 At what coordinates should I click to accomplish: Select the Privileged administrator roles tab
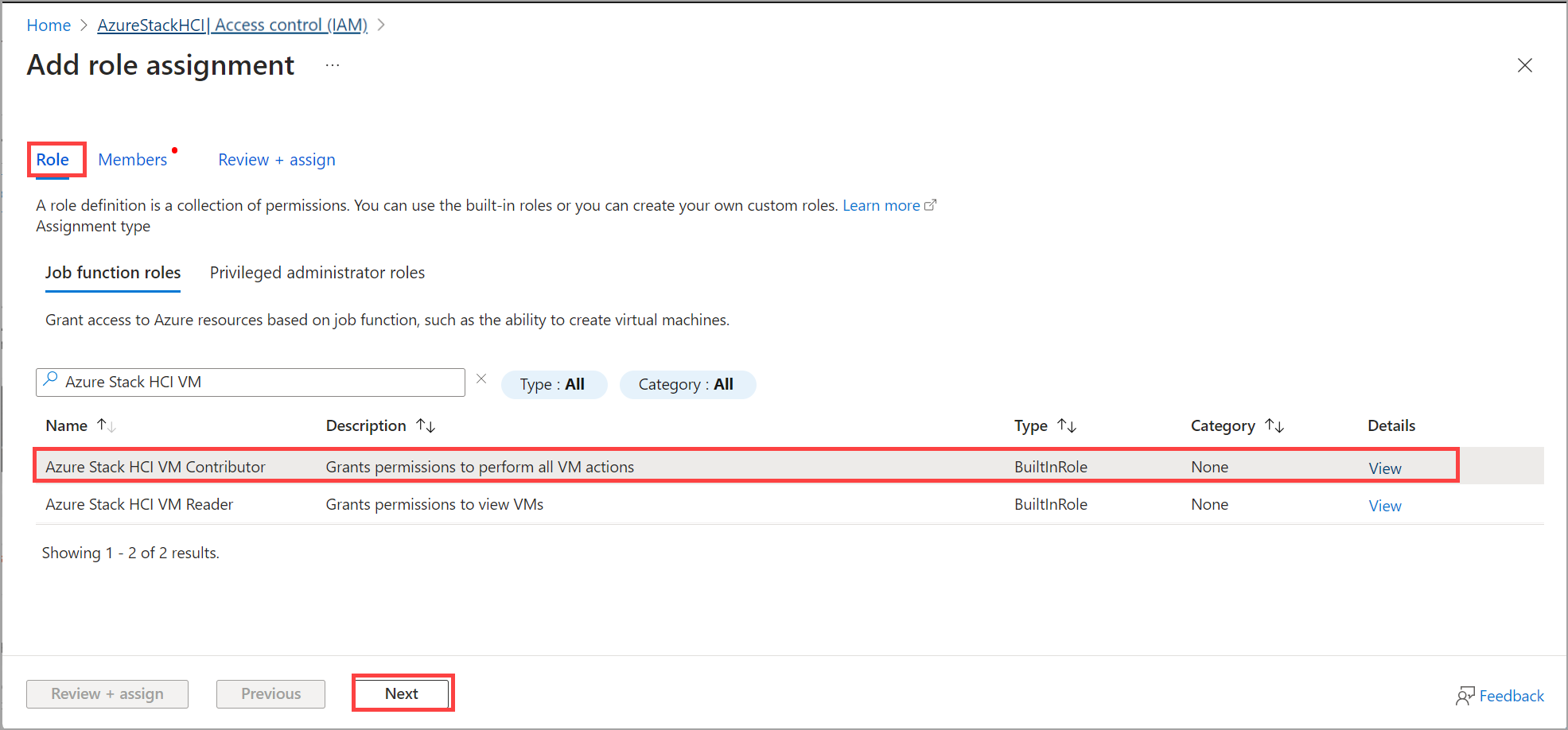pyautogui.click(x=317, y=273)
